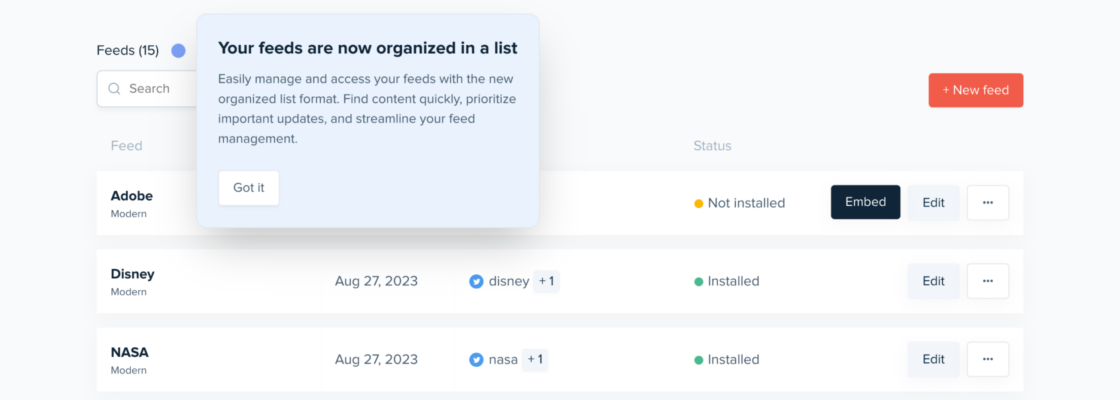Create a feed with + New feed
Image resolution: width=1120 pixels, height=400 pixels.
click(975, 90)
